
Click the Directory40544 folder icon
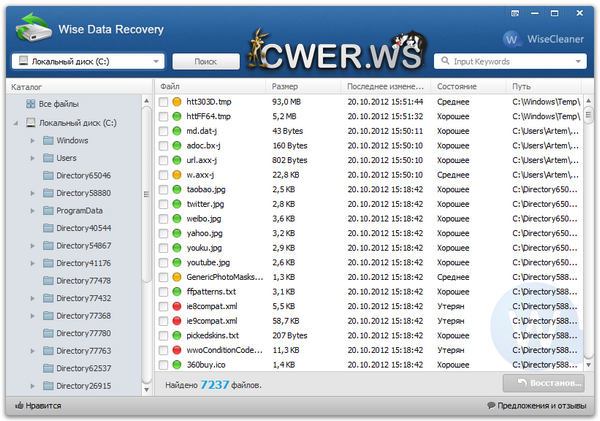click(x=48, y=228)
